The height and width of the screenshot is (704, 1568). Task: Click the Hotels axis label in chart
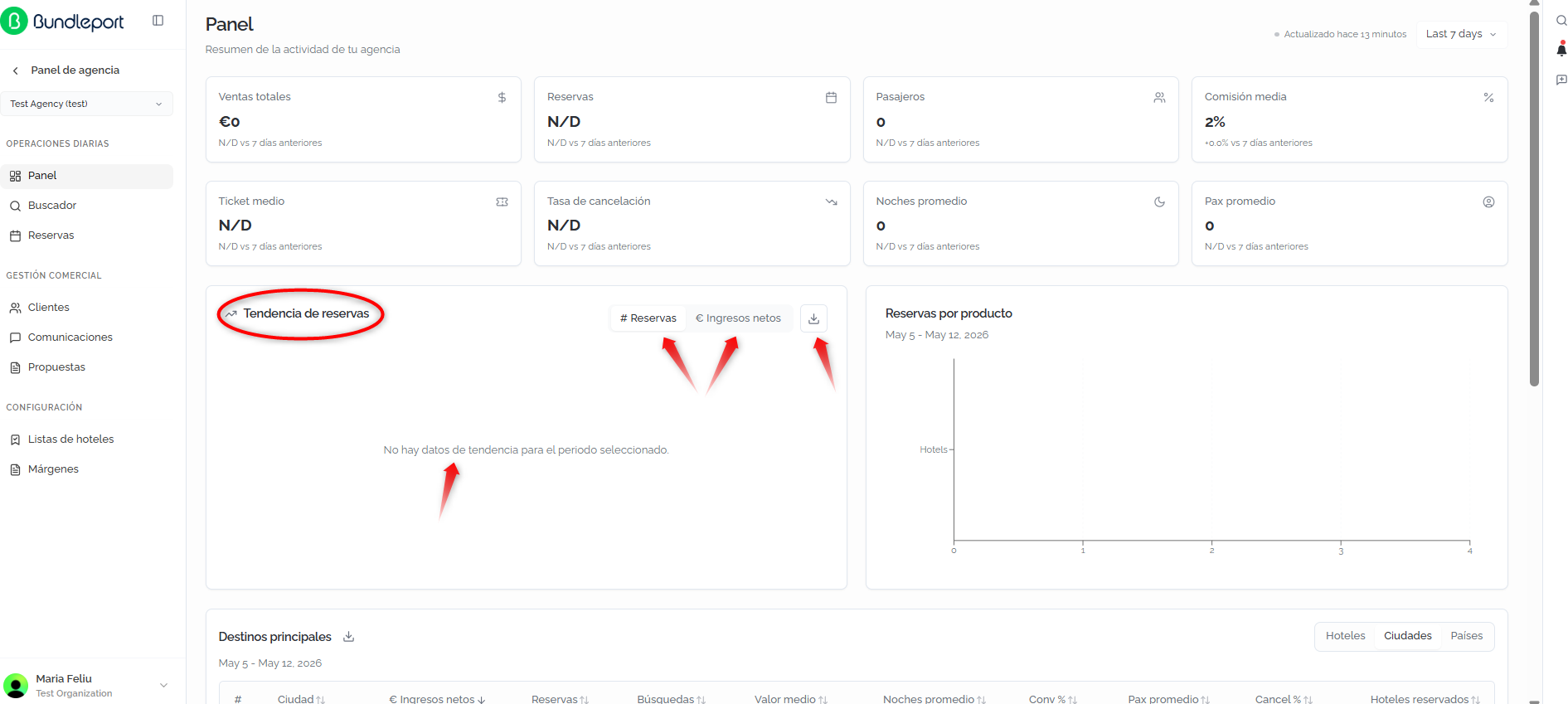click(933, 449)
